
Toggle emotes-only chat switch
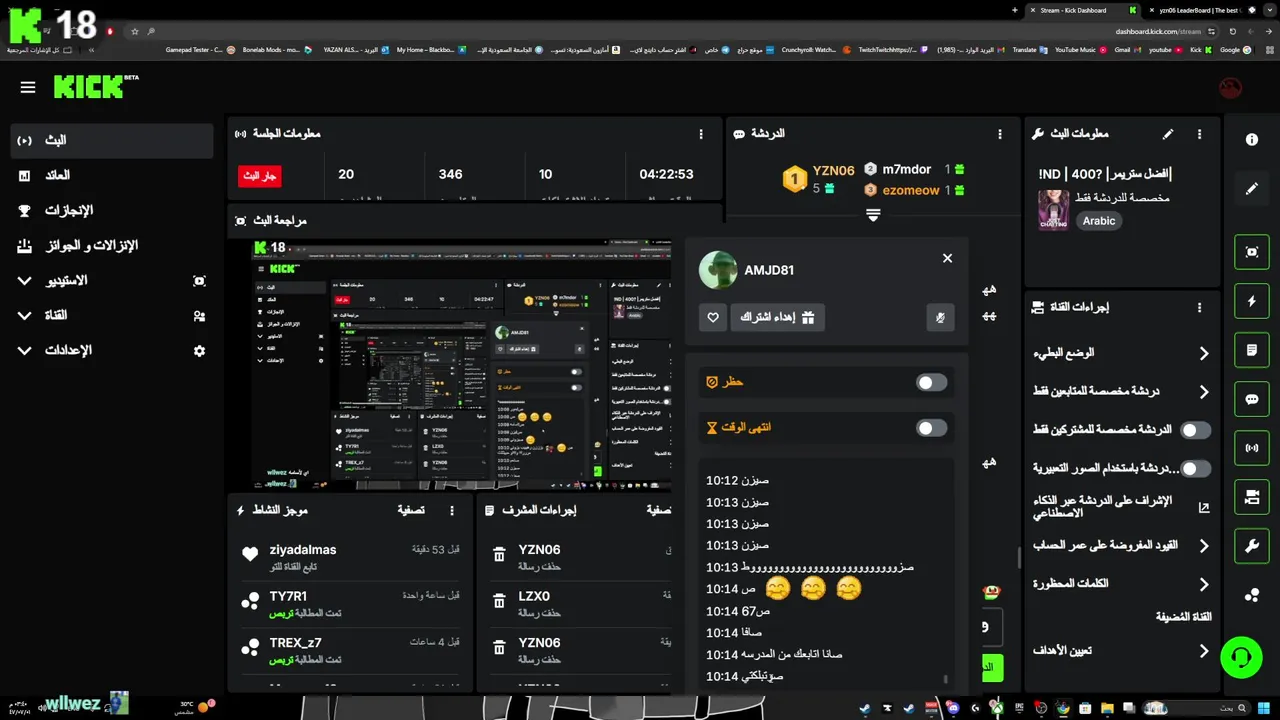point(1195,468)
